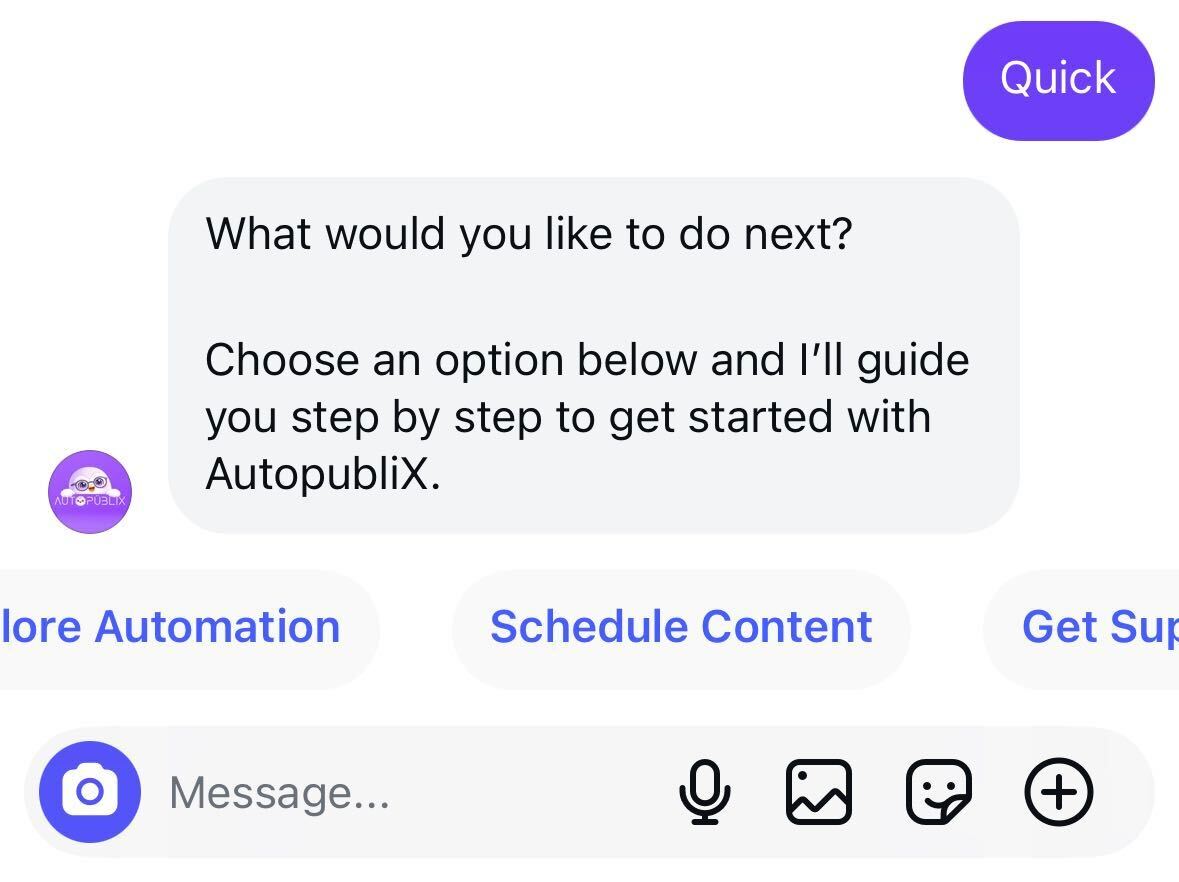1179x882 pixels.
Task: View the AutopubliX profile picture thumbnail
Action: 90,492
